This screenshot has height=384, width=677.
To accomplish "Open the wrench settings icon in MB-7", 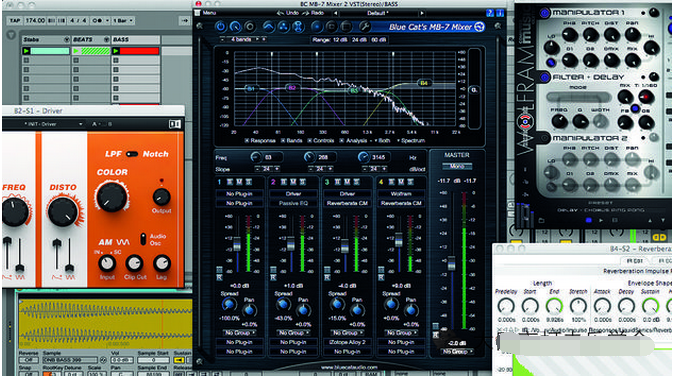I will pyautogui.click(x=364, y=27).
